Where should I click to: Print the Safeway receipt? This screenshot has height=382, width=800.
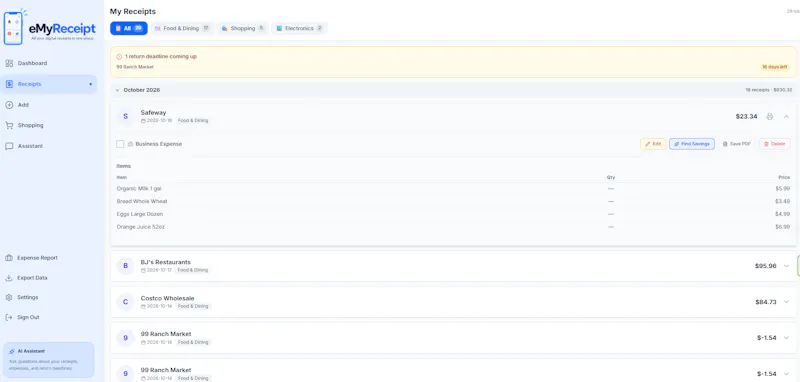point(770,116)
